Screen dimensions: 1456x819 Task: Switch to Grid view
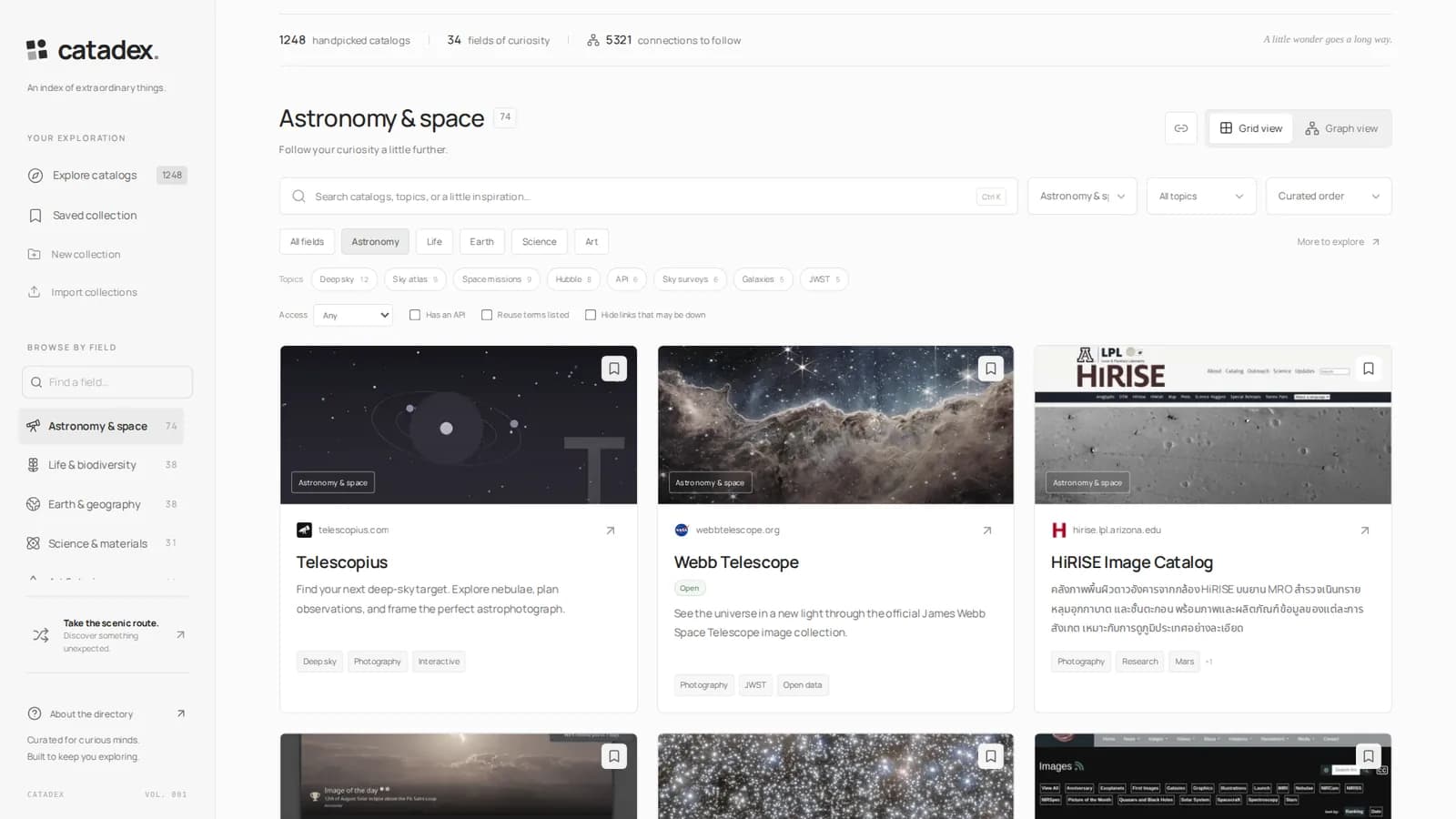click(1251, 128)
